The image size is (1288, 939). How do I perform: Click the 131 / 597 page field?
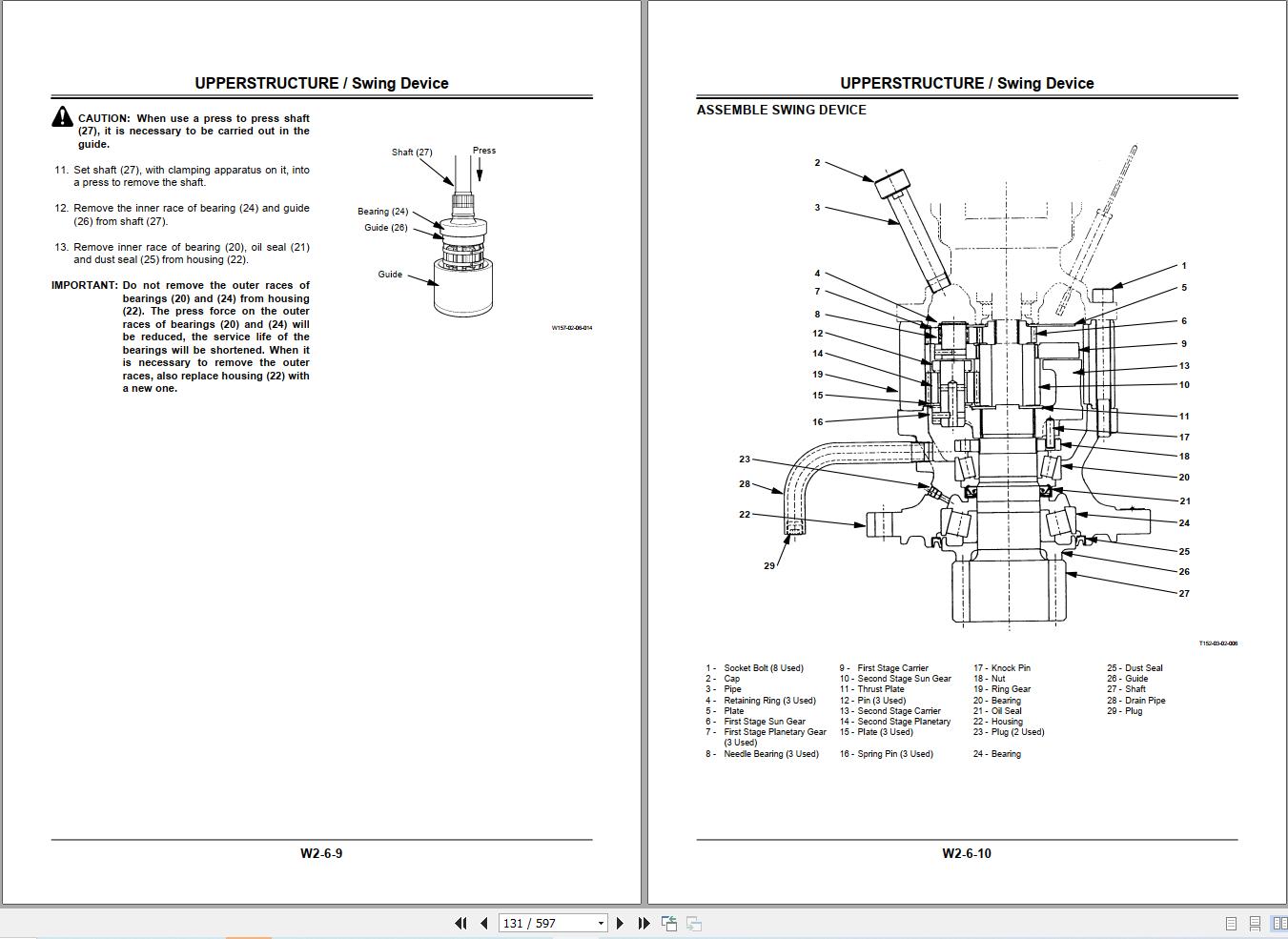(543, 923)
